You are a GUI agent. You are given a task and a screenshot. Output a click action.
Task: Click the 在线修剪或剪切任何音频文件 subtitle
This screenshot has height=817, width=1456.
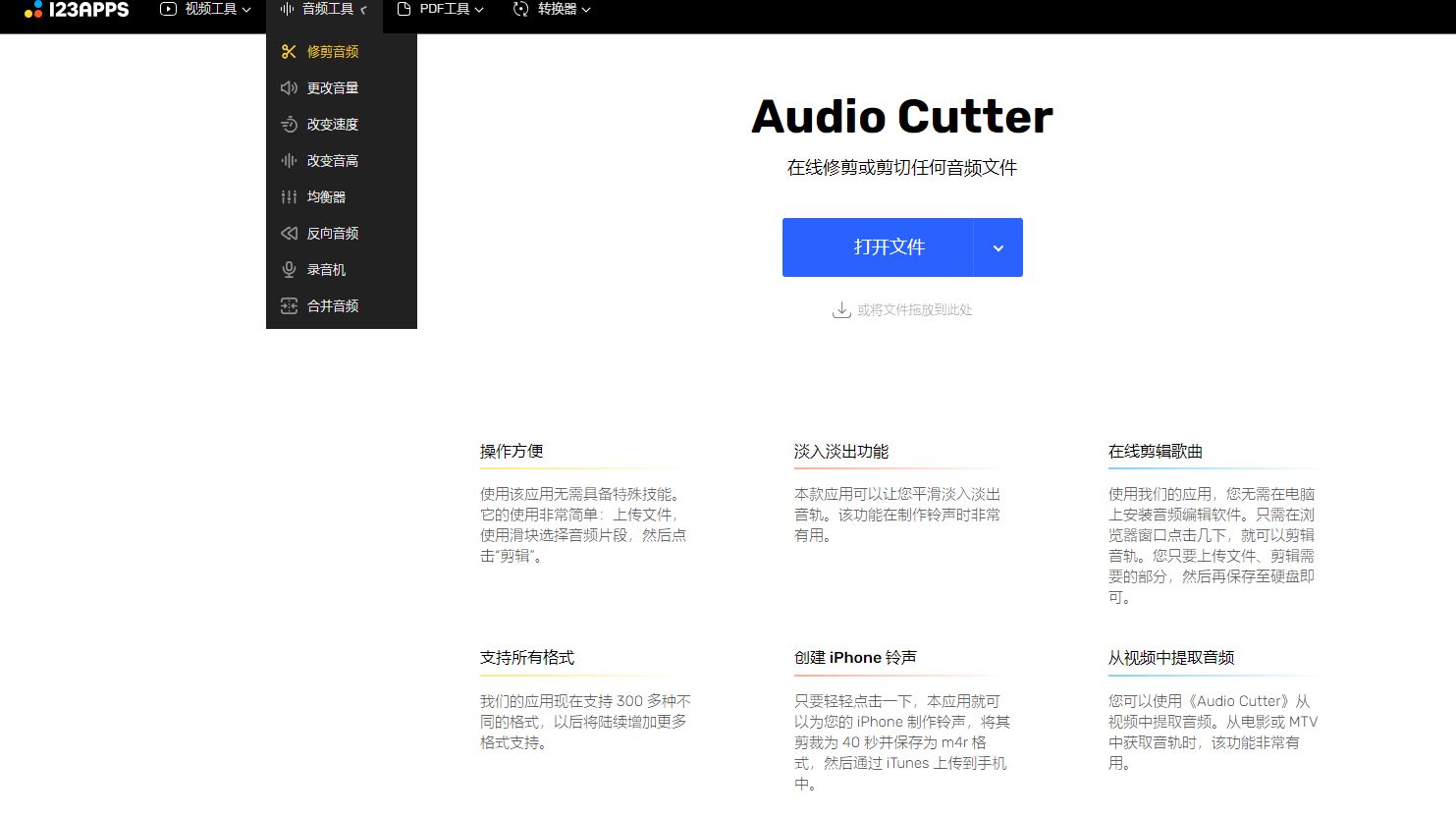click(x=902, y=168)
